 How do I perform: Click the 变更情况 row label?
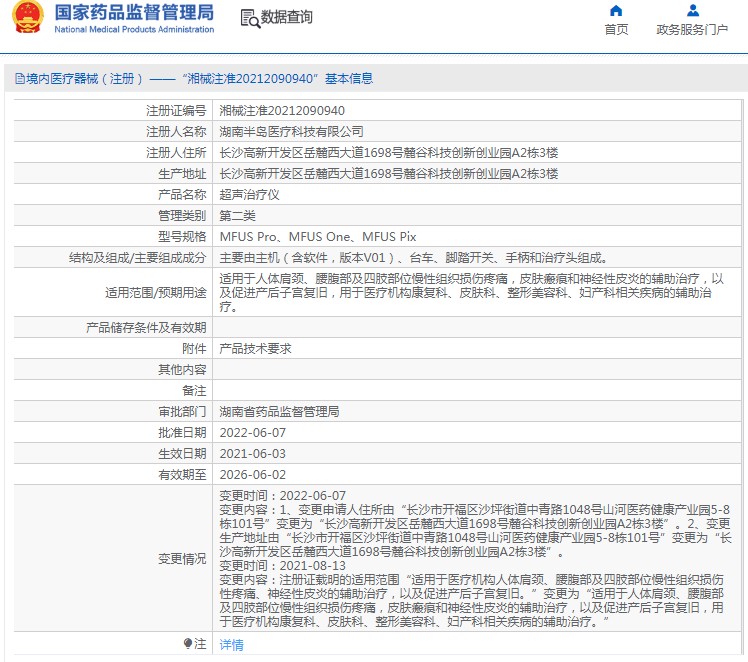tap(182, 559)
